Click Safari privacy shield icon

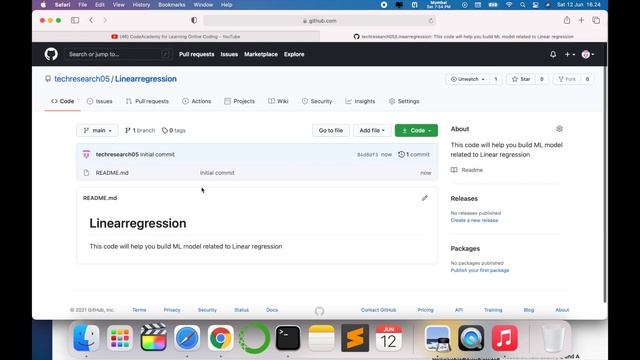pos(194,20)
